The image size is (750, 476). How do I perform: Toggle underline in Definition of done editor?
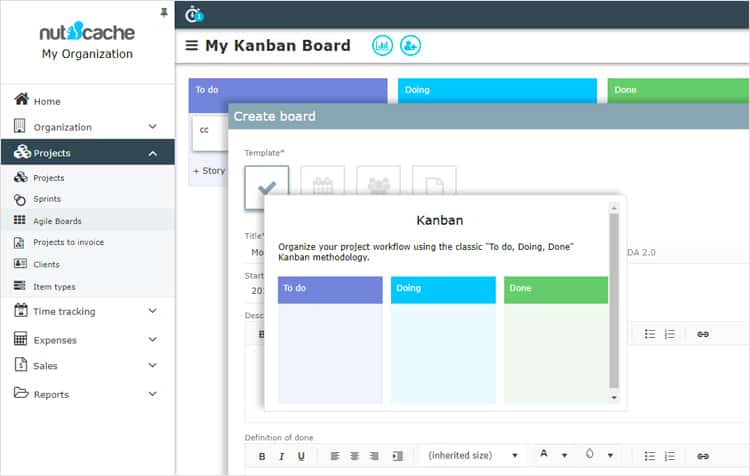(300, 456)
